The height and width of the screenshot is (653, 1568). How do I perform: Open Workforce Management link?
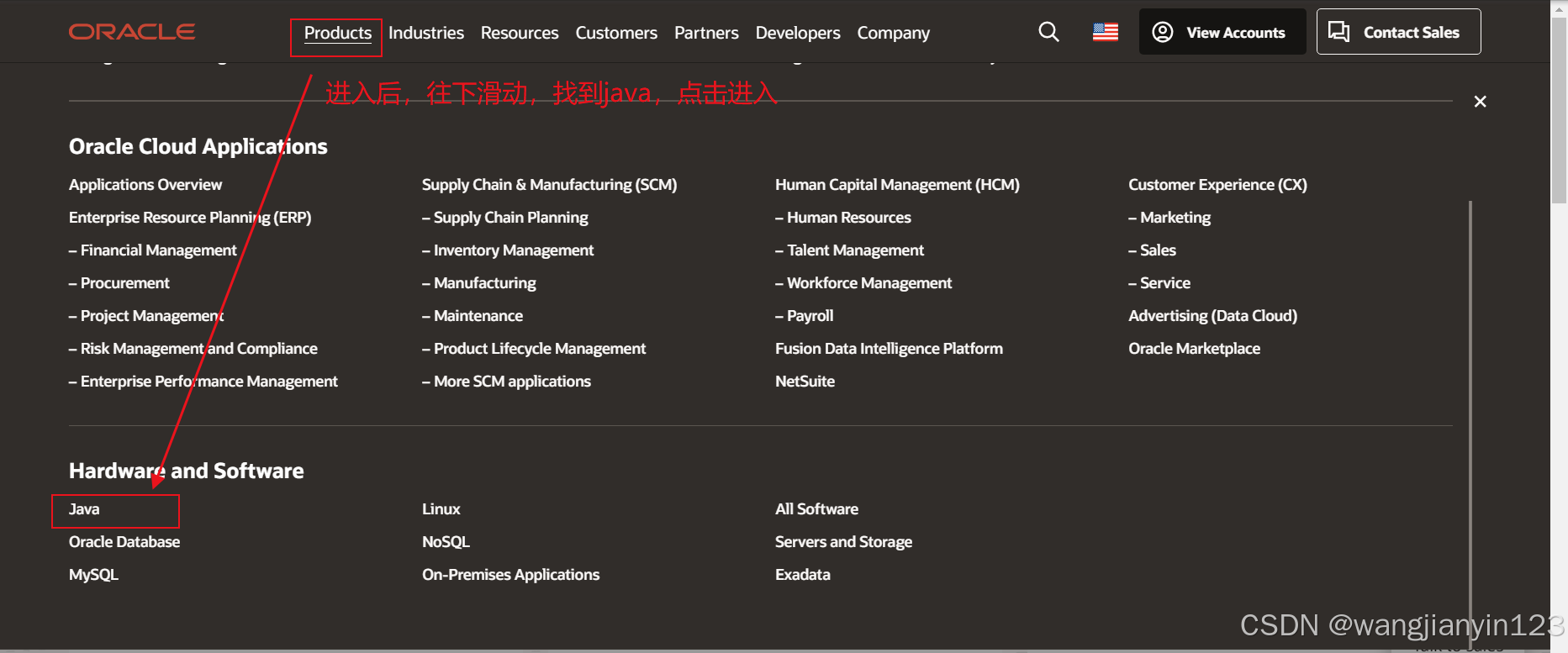coord(863,283)
